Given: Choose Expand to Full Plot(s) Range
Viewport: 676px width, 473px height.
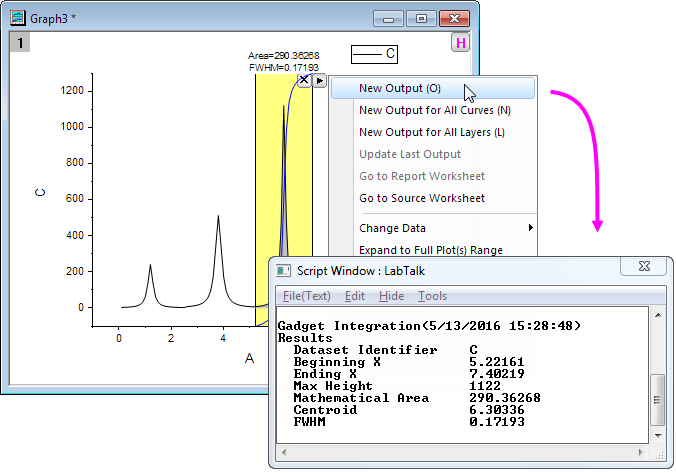Looking at the screenshot, I should (x=430, y=250).
